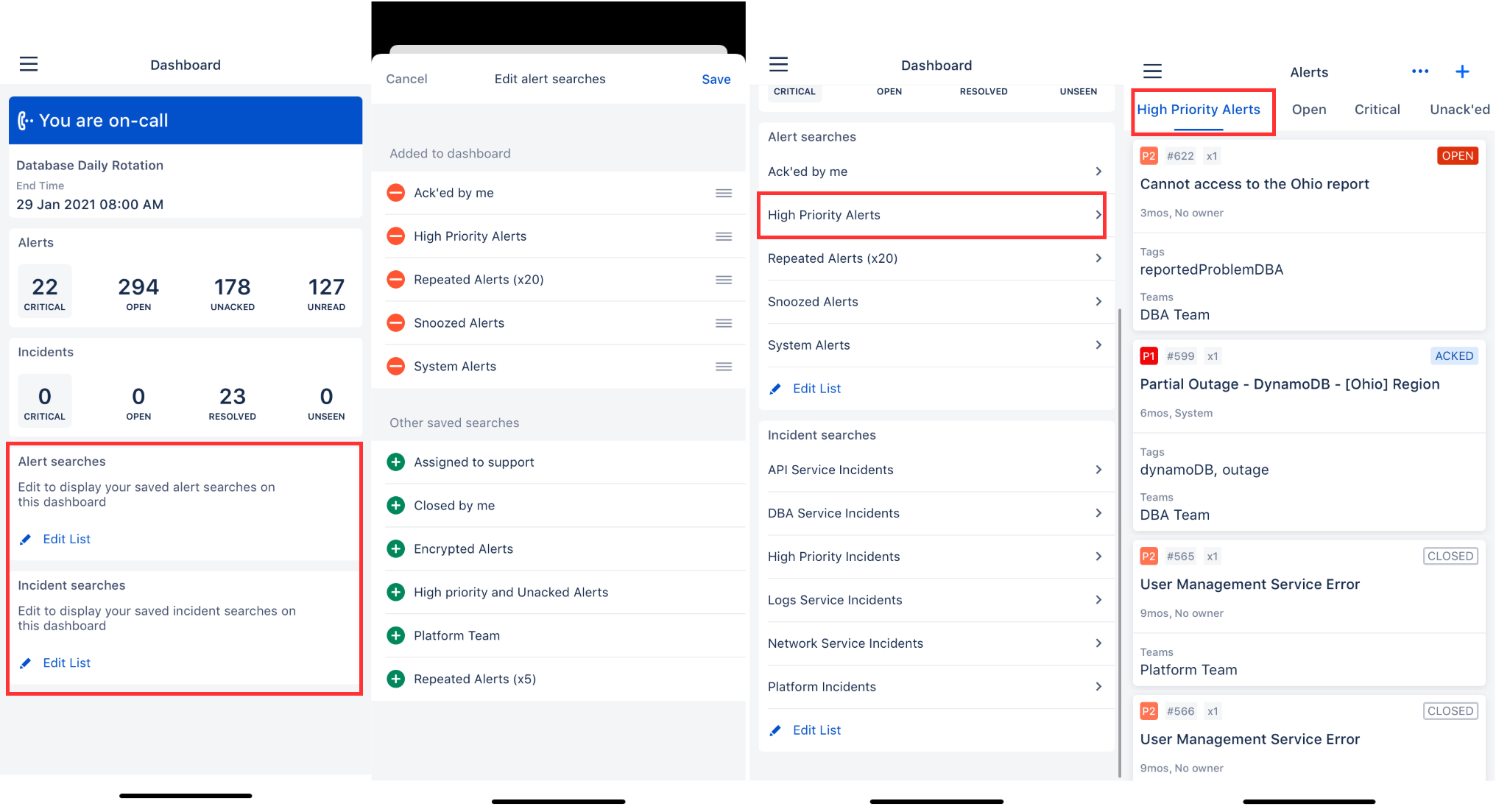Viewport: 1496px width, 812px height.
Task: Open the High Priority Incidents search row
Action: [936, 557]
